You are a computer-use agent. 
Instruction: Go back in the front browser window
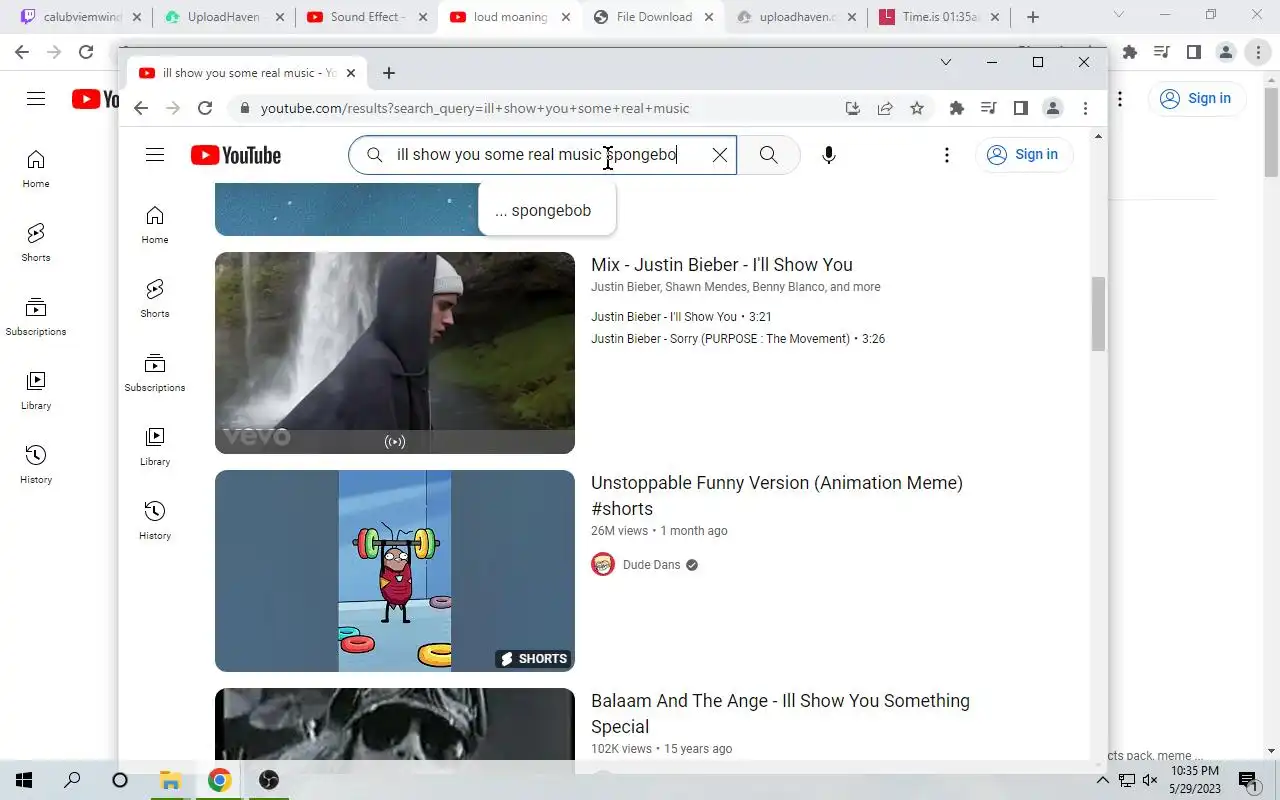(x=141, y=108)
